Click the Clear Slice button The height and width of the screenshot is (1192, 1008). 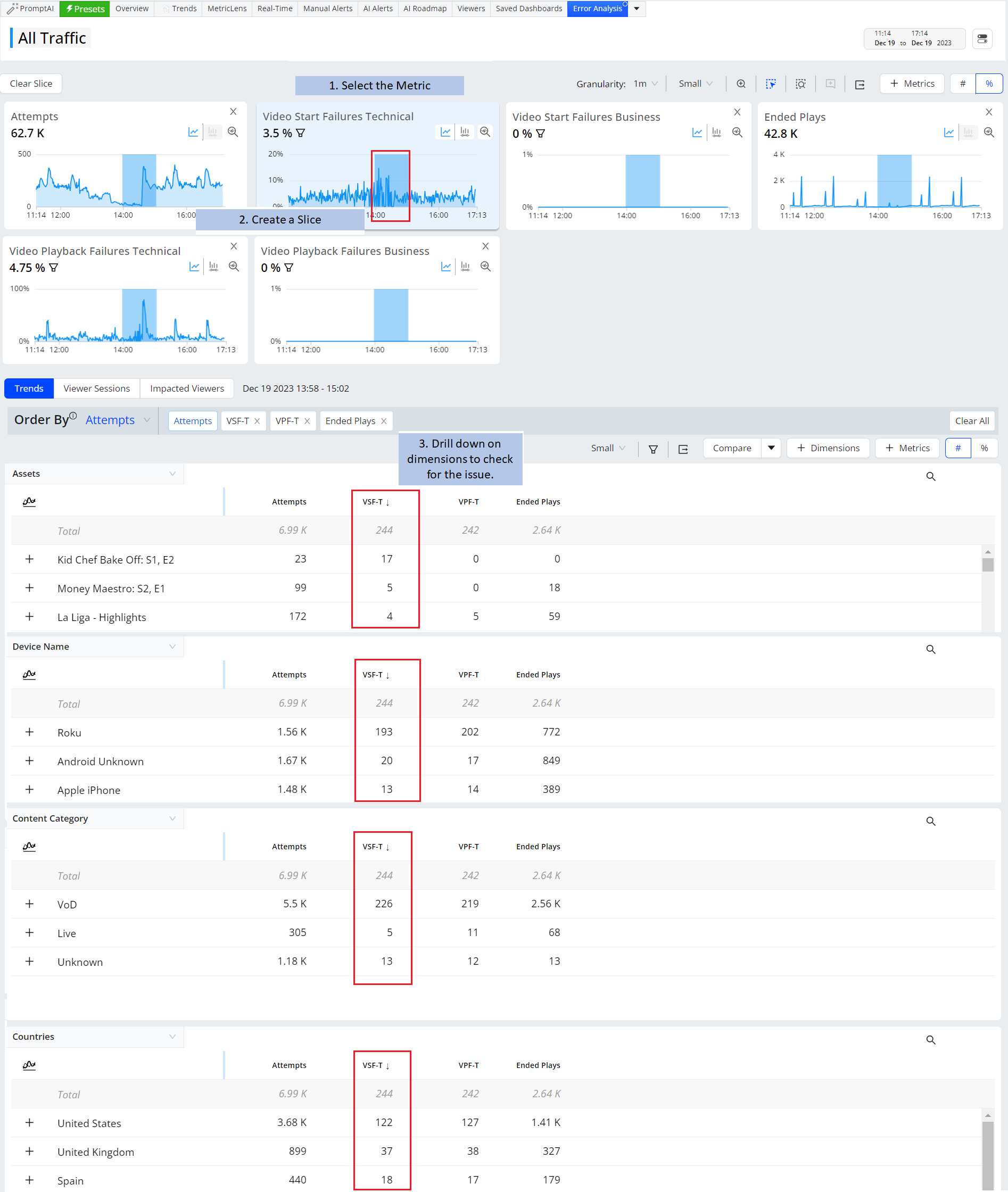(31, 84)
